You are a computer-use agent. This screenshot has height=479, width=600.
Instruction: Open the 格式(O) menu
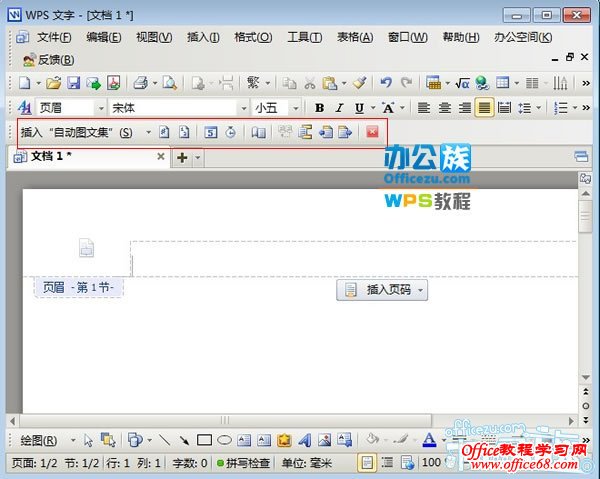tap(253, 37)
